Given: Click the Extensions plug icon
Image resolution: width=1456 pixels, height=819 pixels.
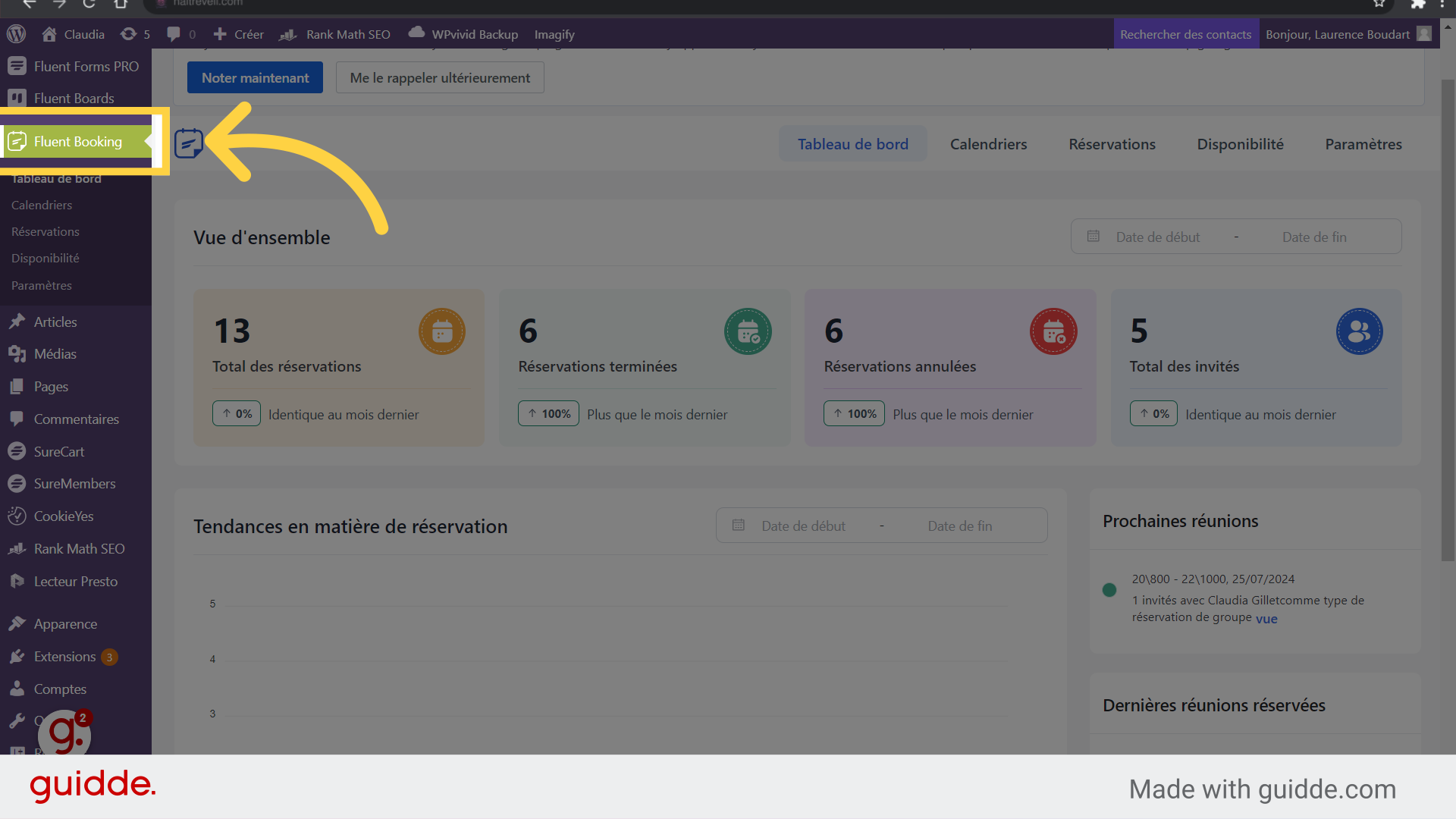Looking at the screenshot, I should 17,656.
